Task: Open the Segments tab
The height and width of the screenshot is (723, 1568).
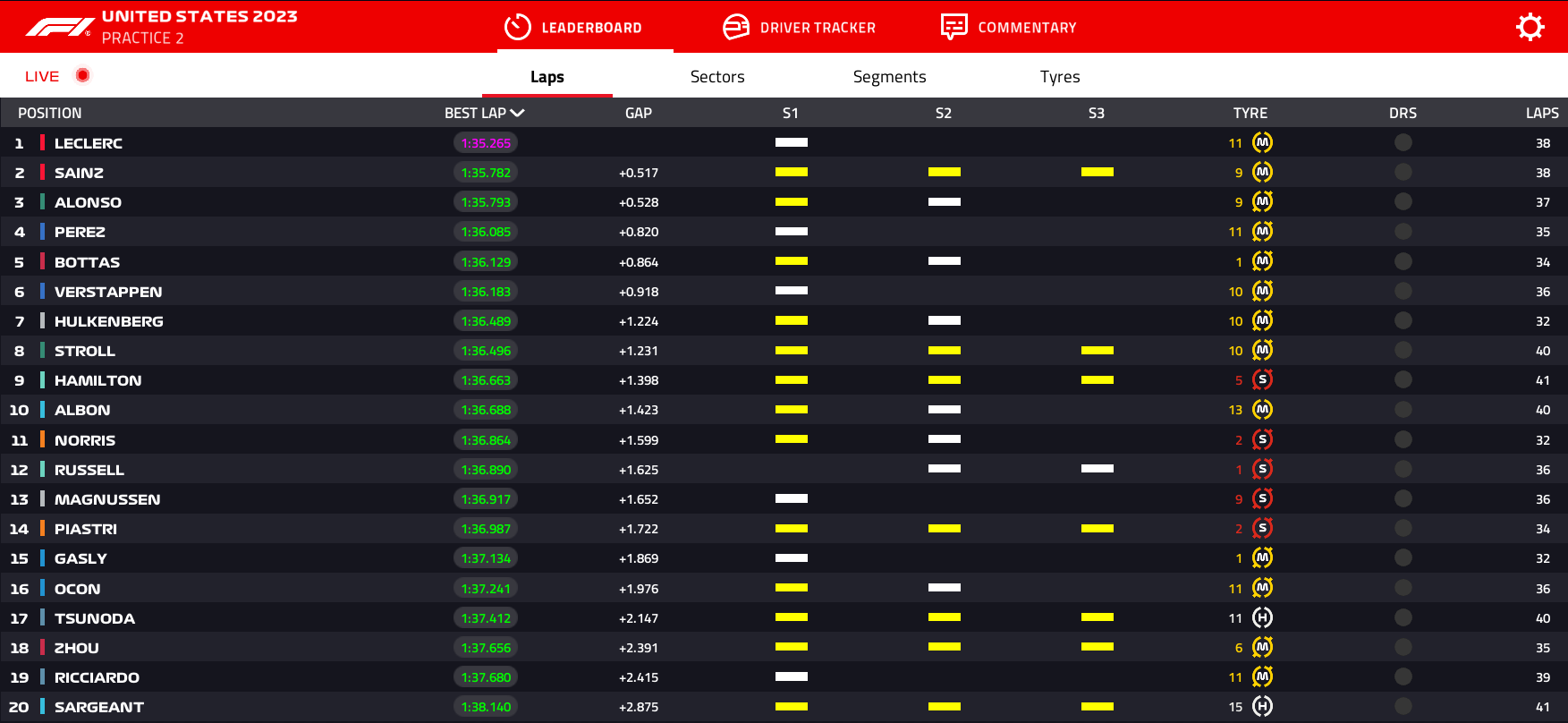Action: pos(889,77)
